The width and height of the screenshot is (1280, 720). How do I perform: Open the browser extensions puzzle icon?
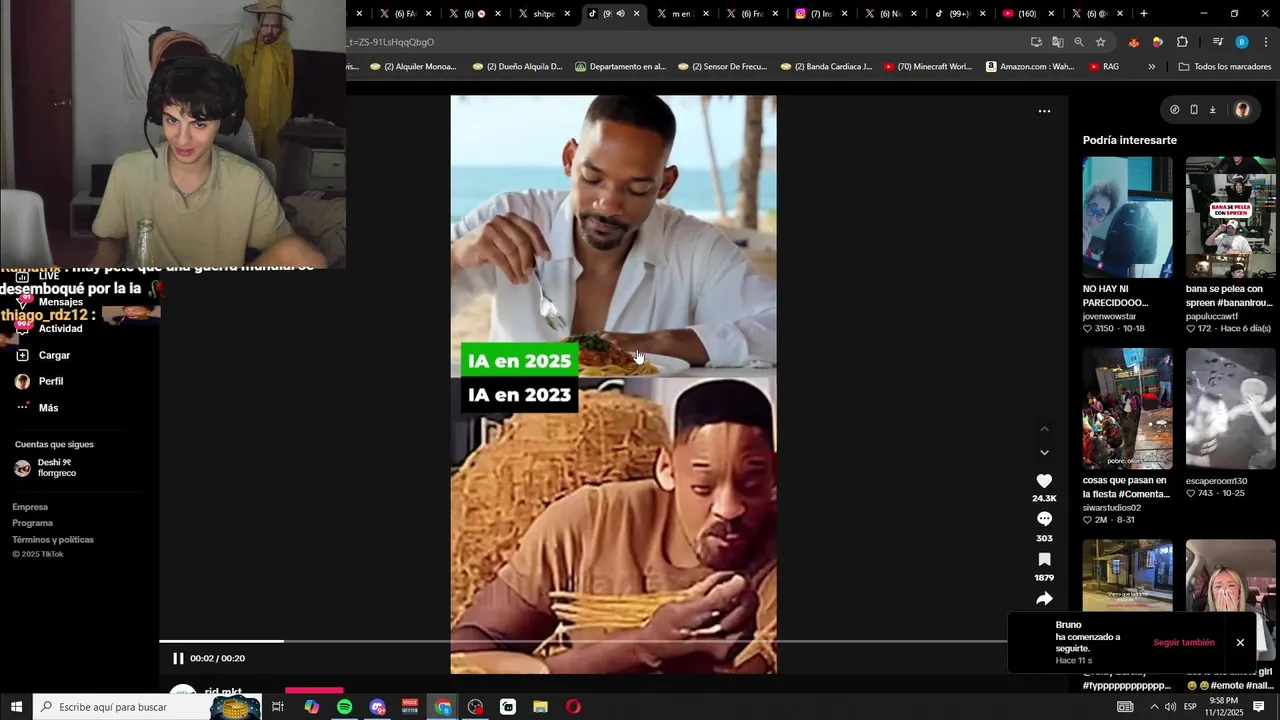(x=1182, y=42)
